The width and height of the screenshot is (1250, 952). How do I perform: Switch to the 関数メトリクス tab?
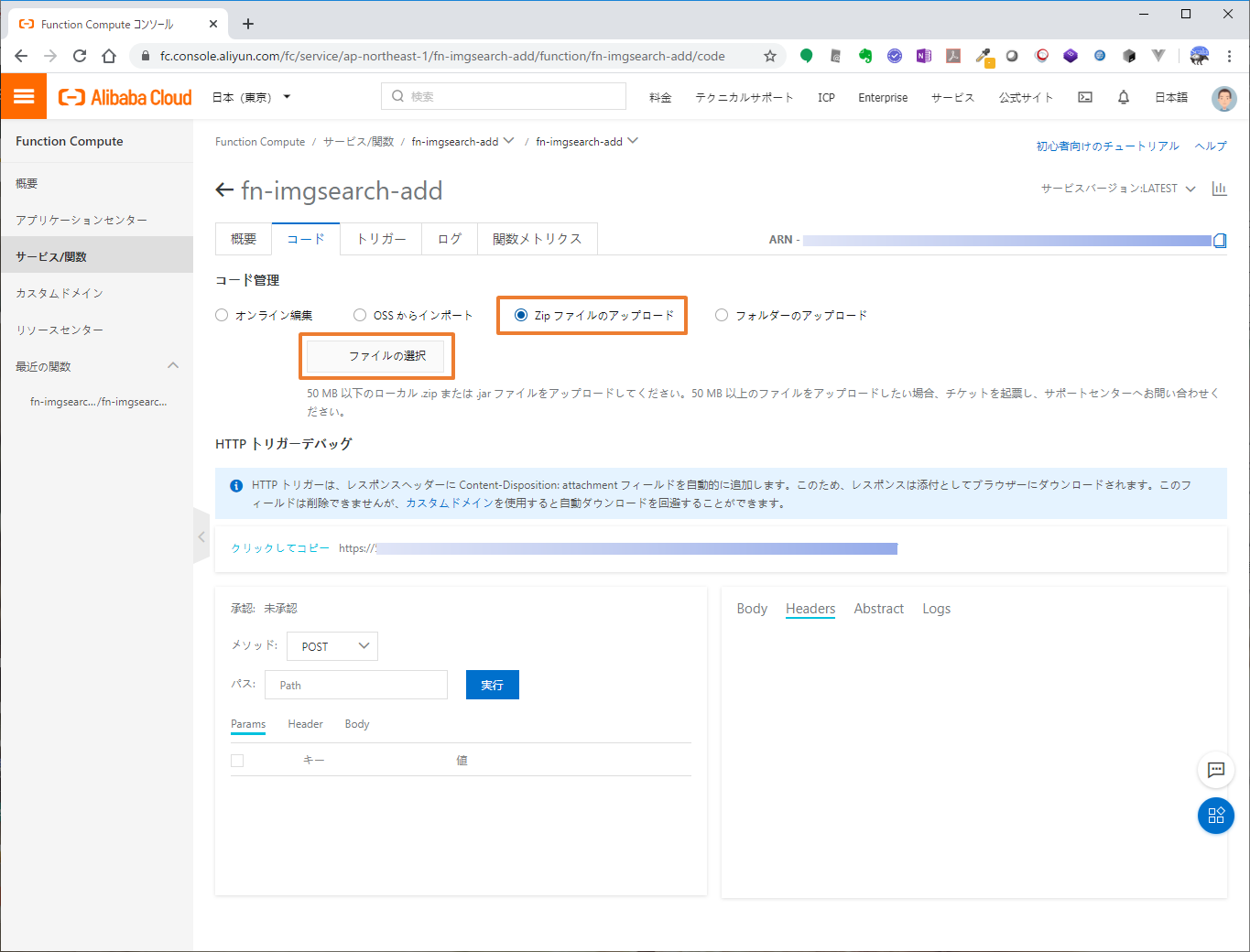coord(537,239)
